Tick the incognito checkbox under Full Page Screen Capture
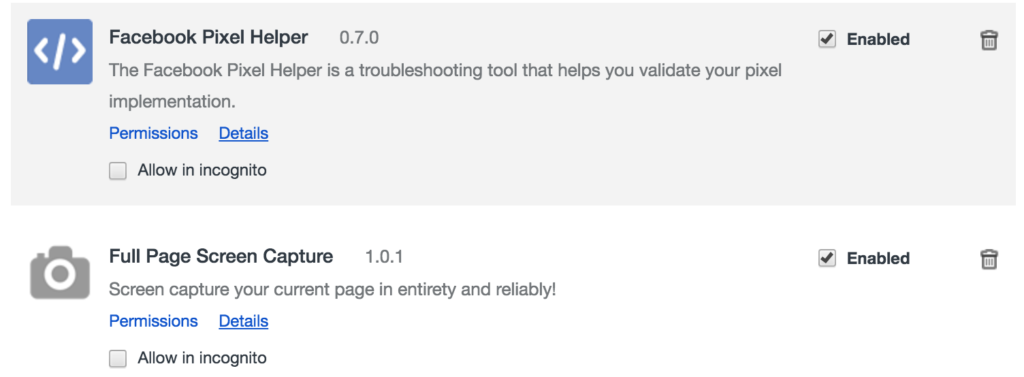Viewport: 1024px width, 377px height. pos(118,359)
